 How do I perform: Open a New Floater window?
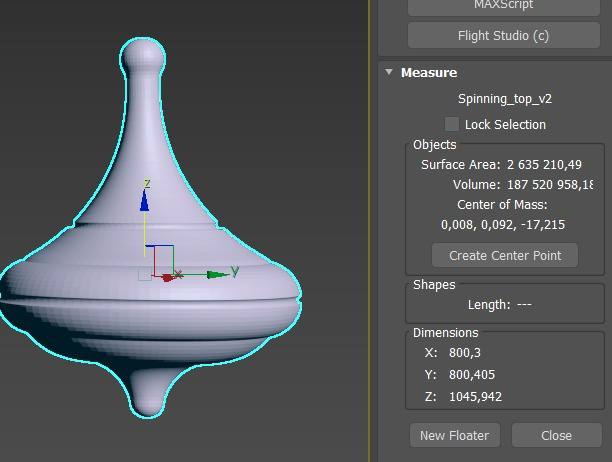(x=454, y=435)
